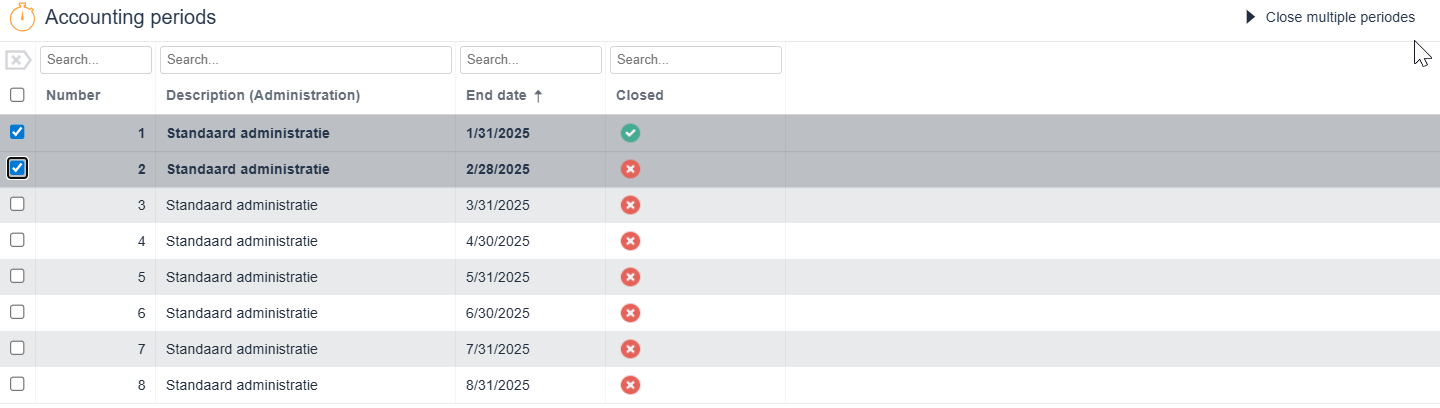Focus the End date search field

pos(531,60)
